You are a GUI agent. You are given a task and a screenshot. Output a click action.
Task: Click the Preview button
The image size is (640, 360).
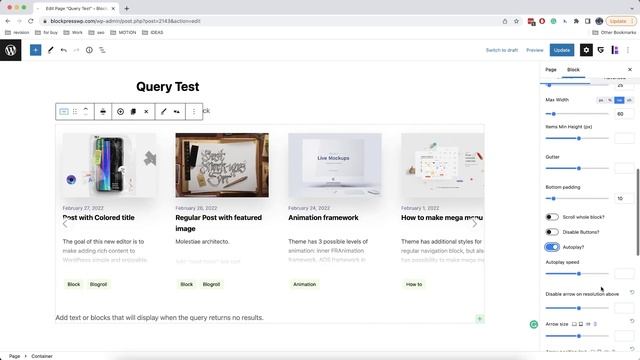(534, 50)
